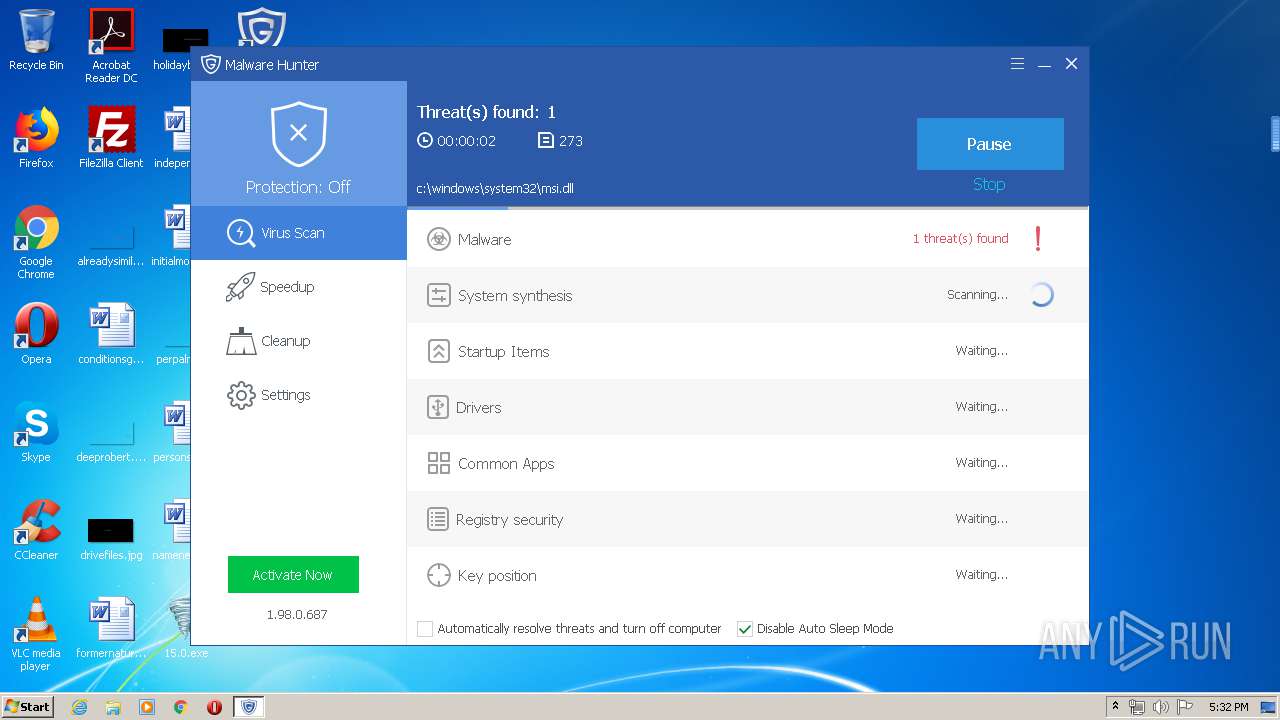Click the red exclamation threat alert icon

(x=1038, y=239)
